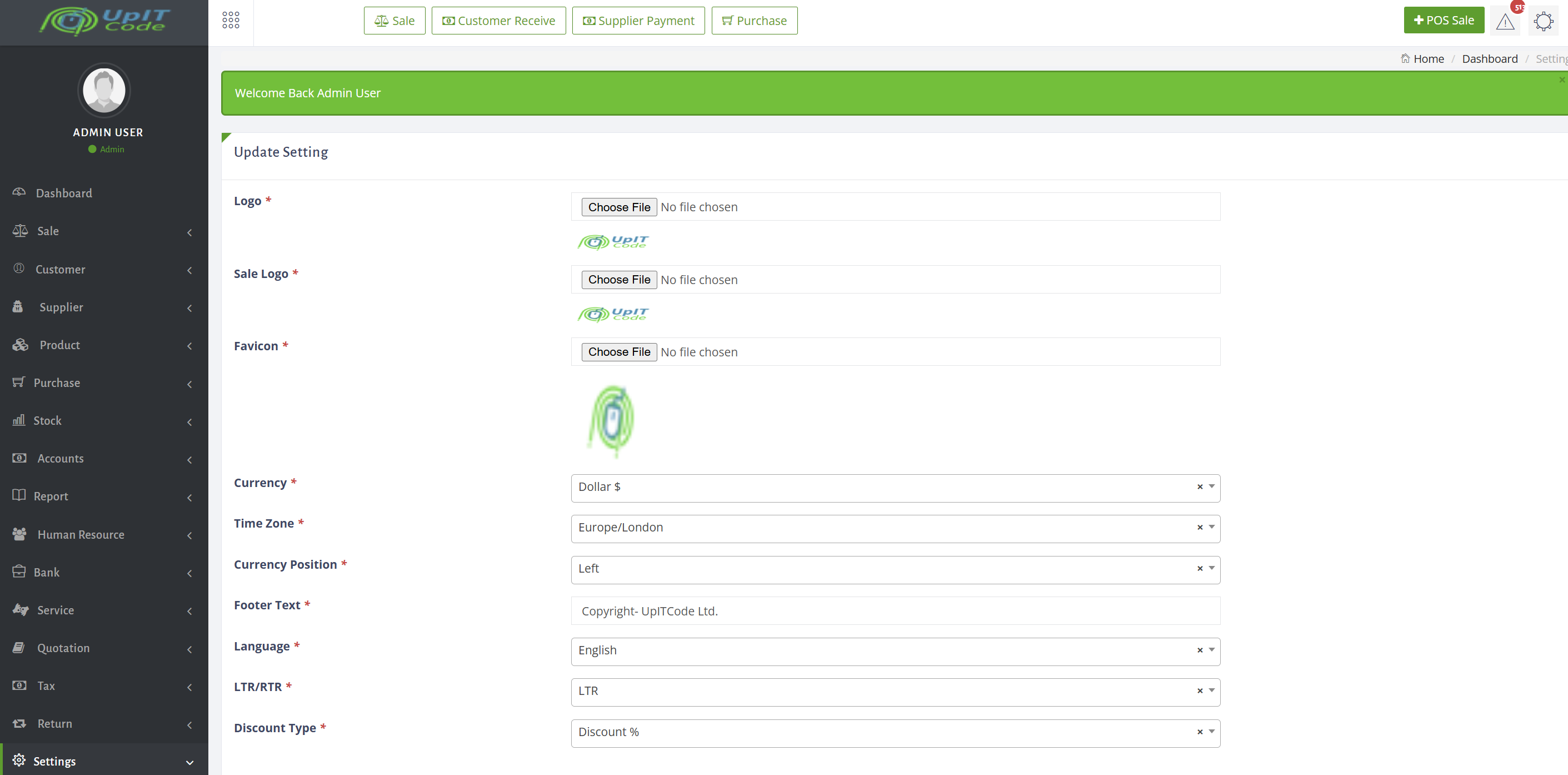Click the gear icon in top bar
This screenshot has height=775, width=1568.
(1543, 22)
